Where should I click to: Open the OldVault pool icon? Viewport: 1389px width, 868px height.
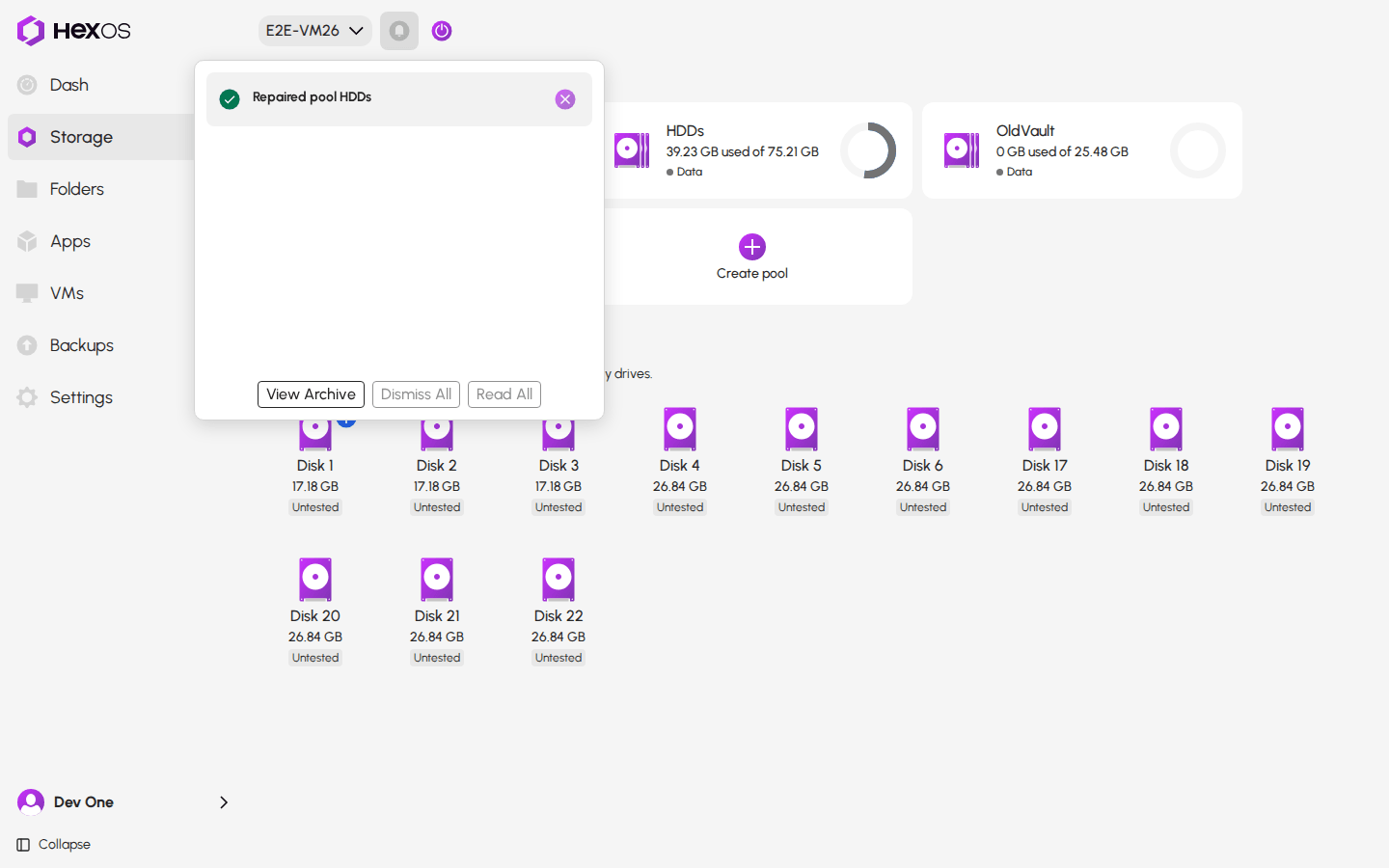(962, 150)
